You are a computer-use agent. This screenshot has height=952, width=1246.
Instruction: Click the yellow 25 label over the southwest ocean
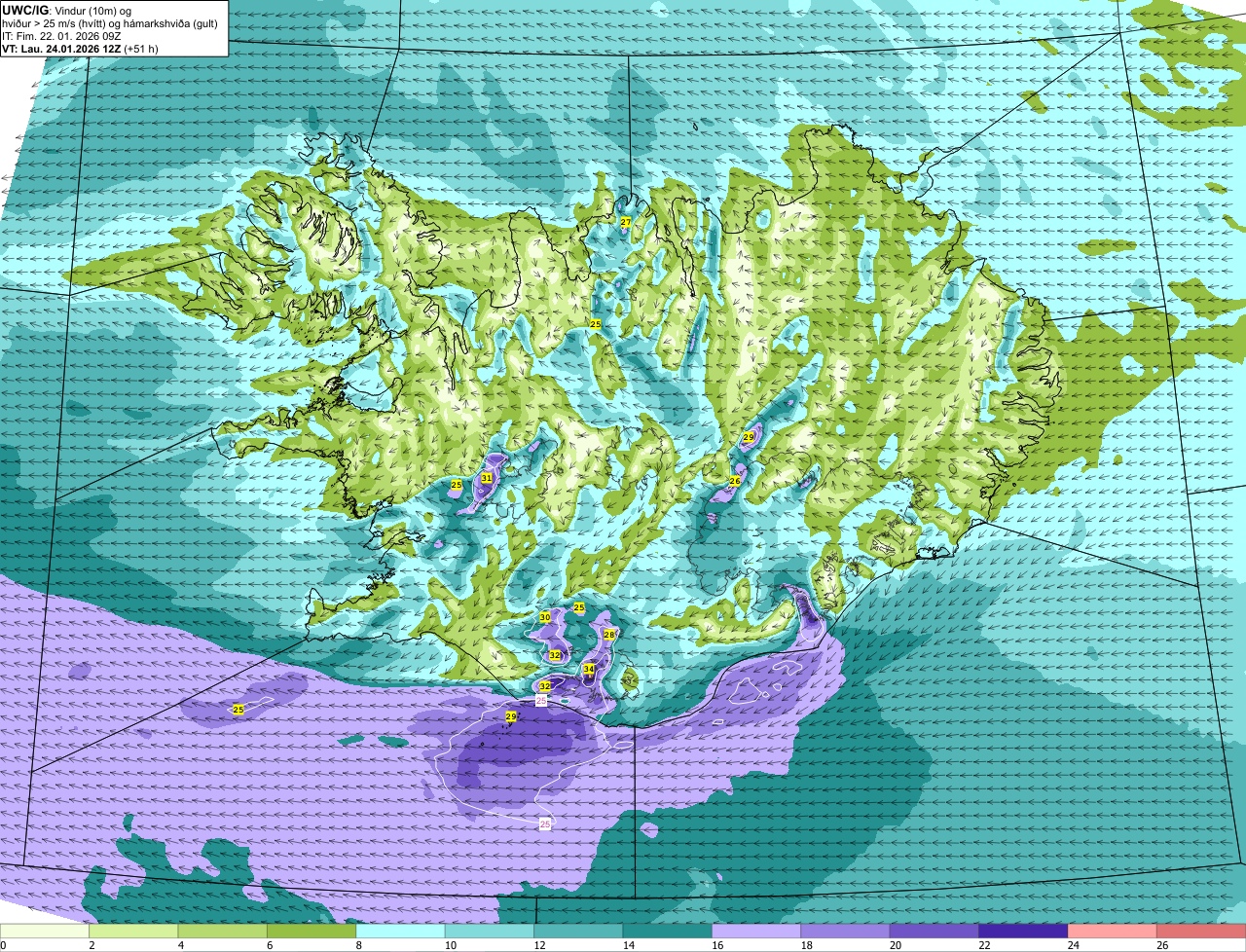(x=238, y=711)
